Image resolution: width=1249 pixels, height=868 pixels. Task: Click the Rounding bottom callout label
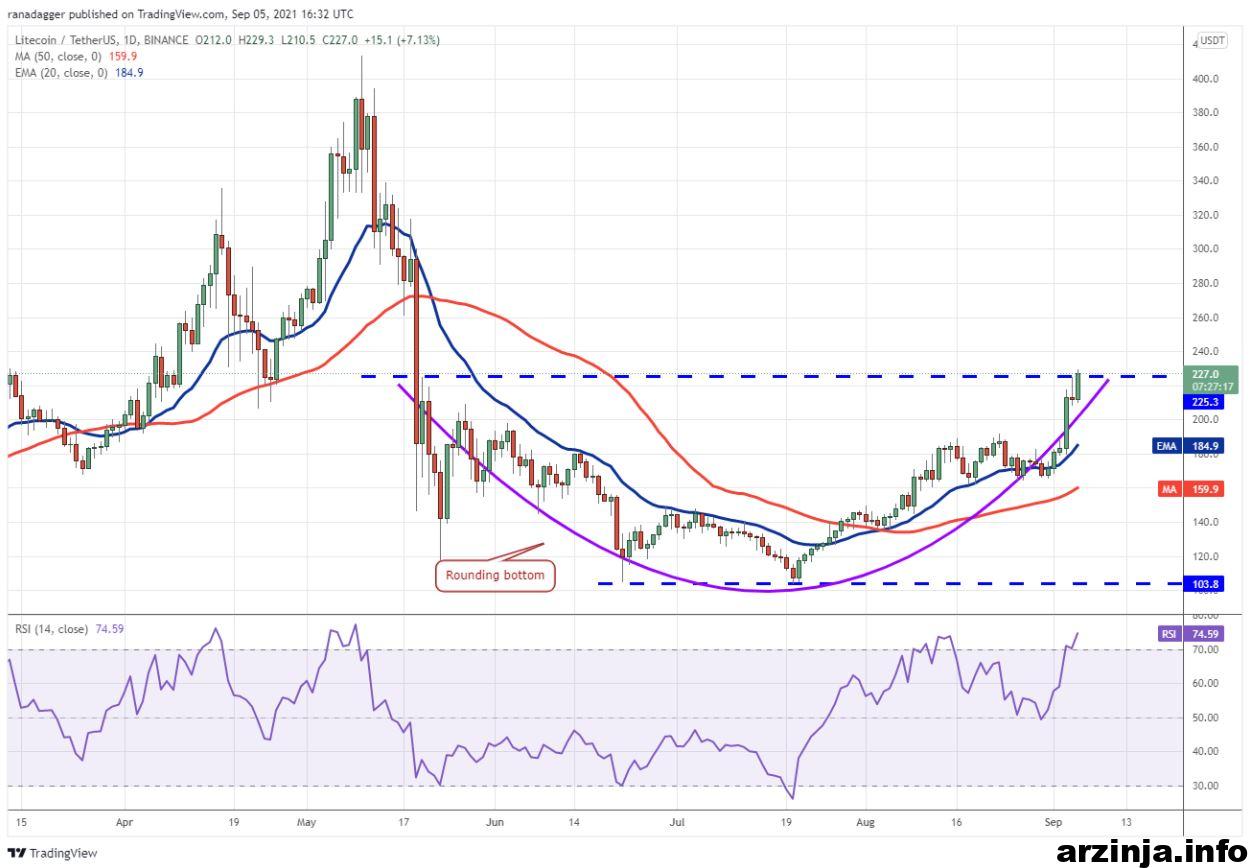pos(495,575)
